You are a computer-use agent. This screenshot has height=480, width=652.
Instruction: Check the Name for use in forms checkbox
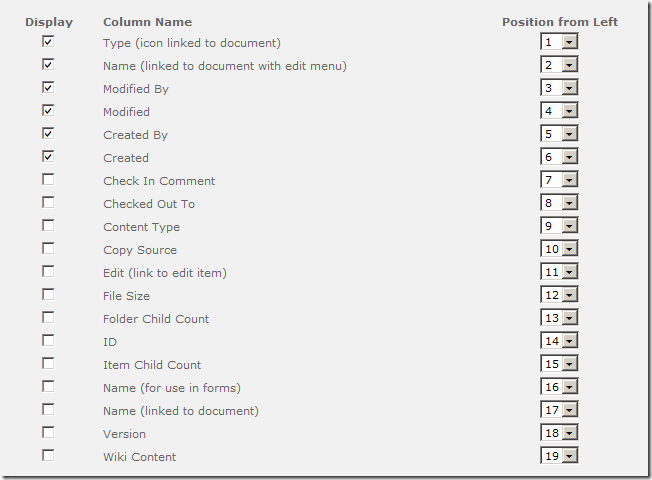(x=48, y=387)
